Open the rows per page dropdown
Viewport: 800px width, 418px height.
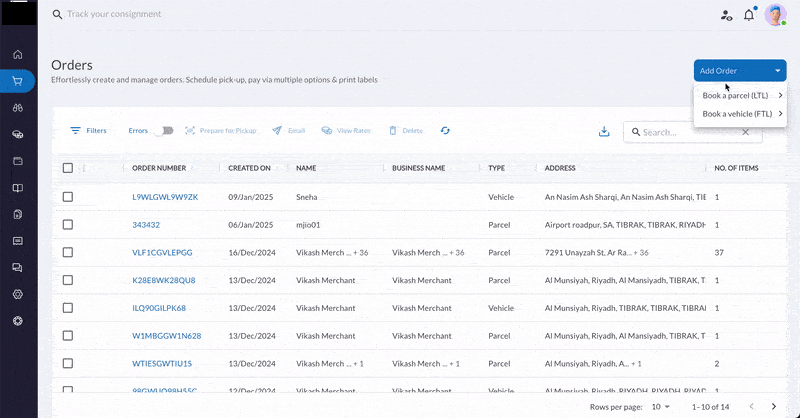[661, 407]
